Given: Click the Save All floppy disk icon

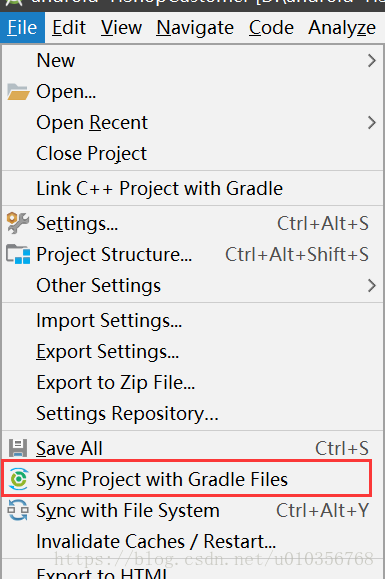Looking at the screenshot, I should click(18, 448).
